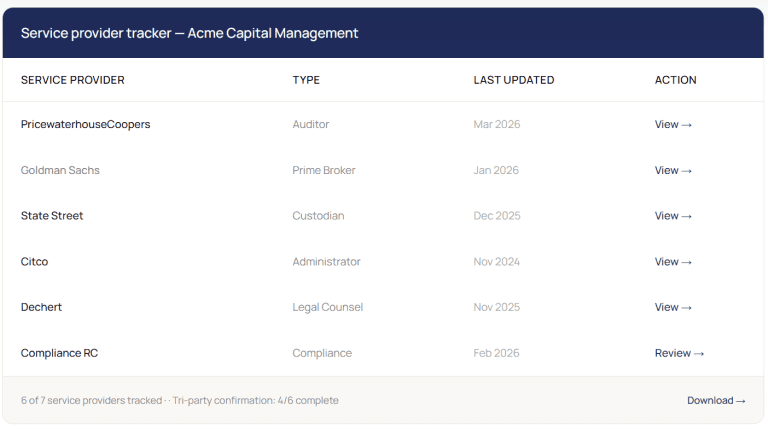Click the Dechert provider name
Viewport: 768px width, 429px height.
(41, 307)
